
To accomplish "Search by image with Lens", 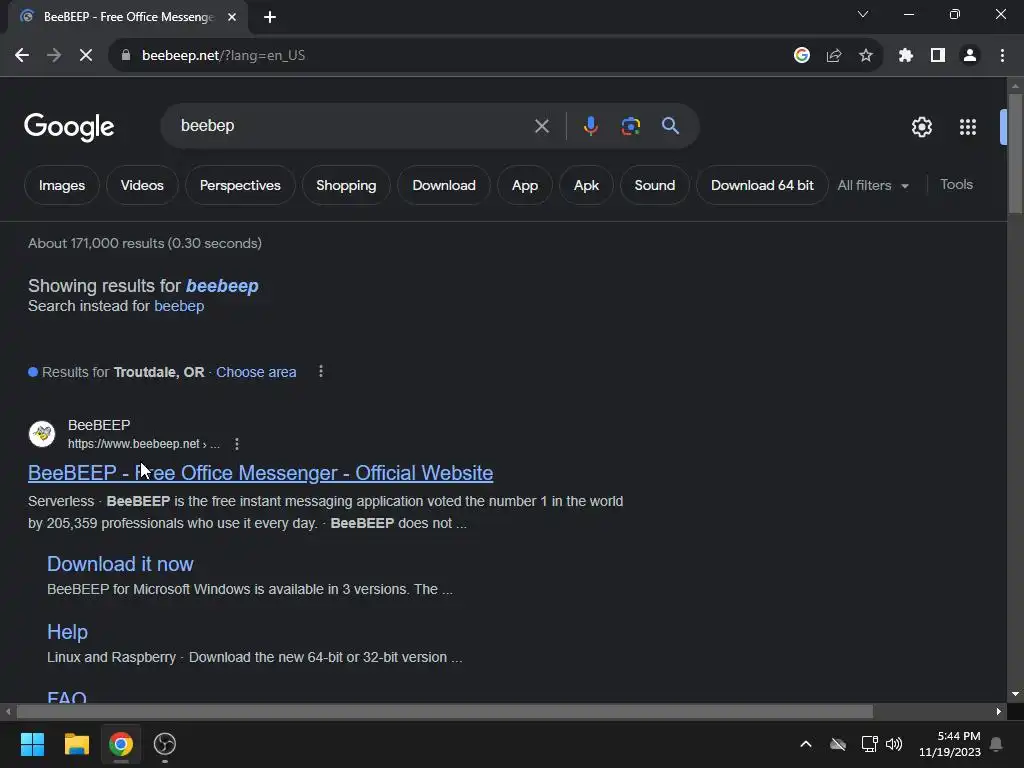I will tap(631, 126).
